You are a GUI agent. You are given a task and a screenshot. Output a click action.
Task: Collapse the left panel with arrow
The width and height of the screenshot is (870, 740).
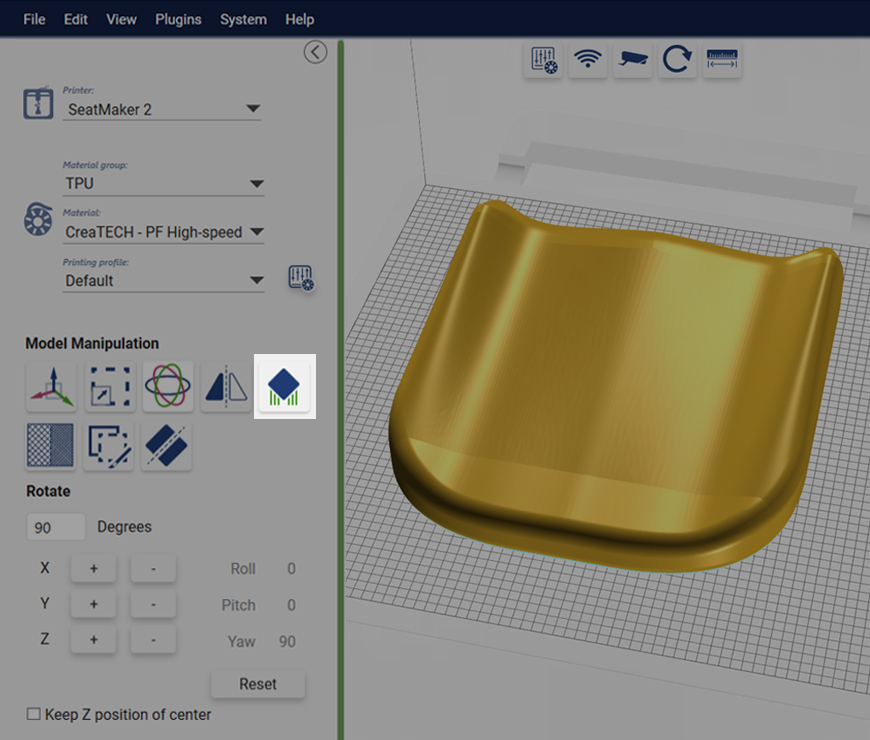(x=315, y=52)
